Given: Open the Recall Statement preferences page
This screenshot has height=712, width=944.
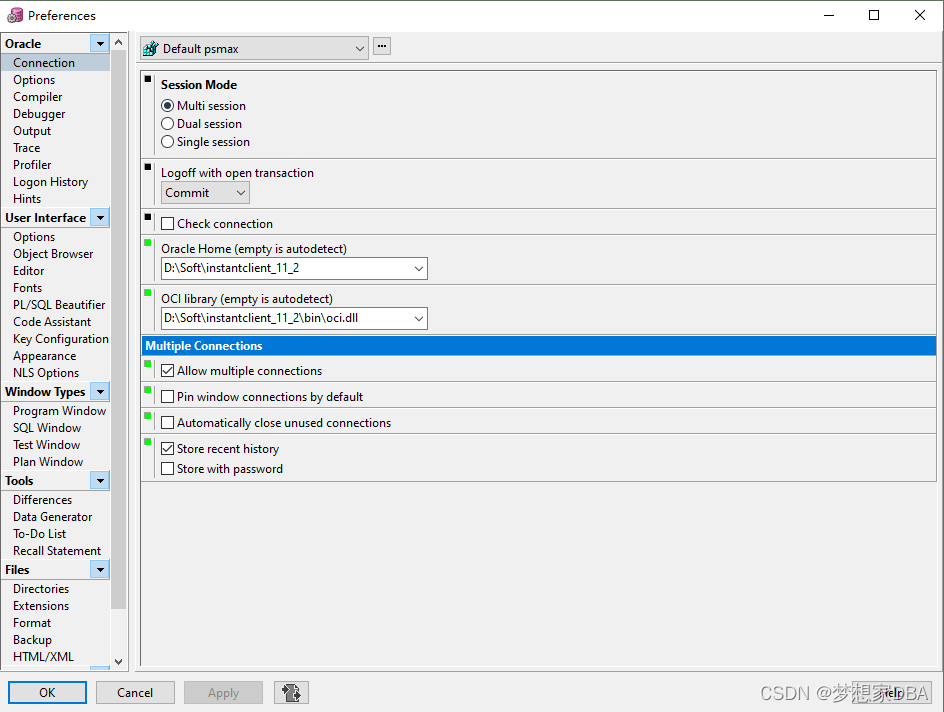Looking at the screenshot, I should tap(57, 551).
